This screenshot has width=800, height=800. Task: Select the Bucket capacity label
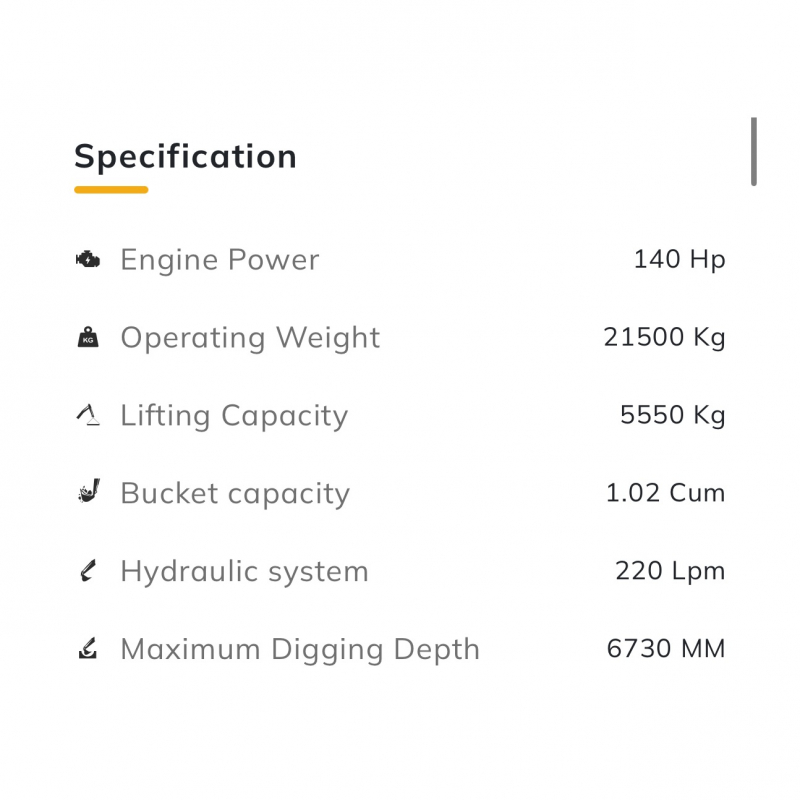point(235,494)
